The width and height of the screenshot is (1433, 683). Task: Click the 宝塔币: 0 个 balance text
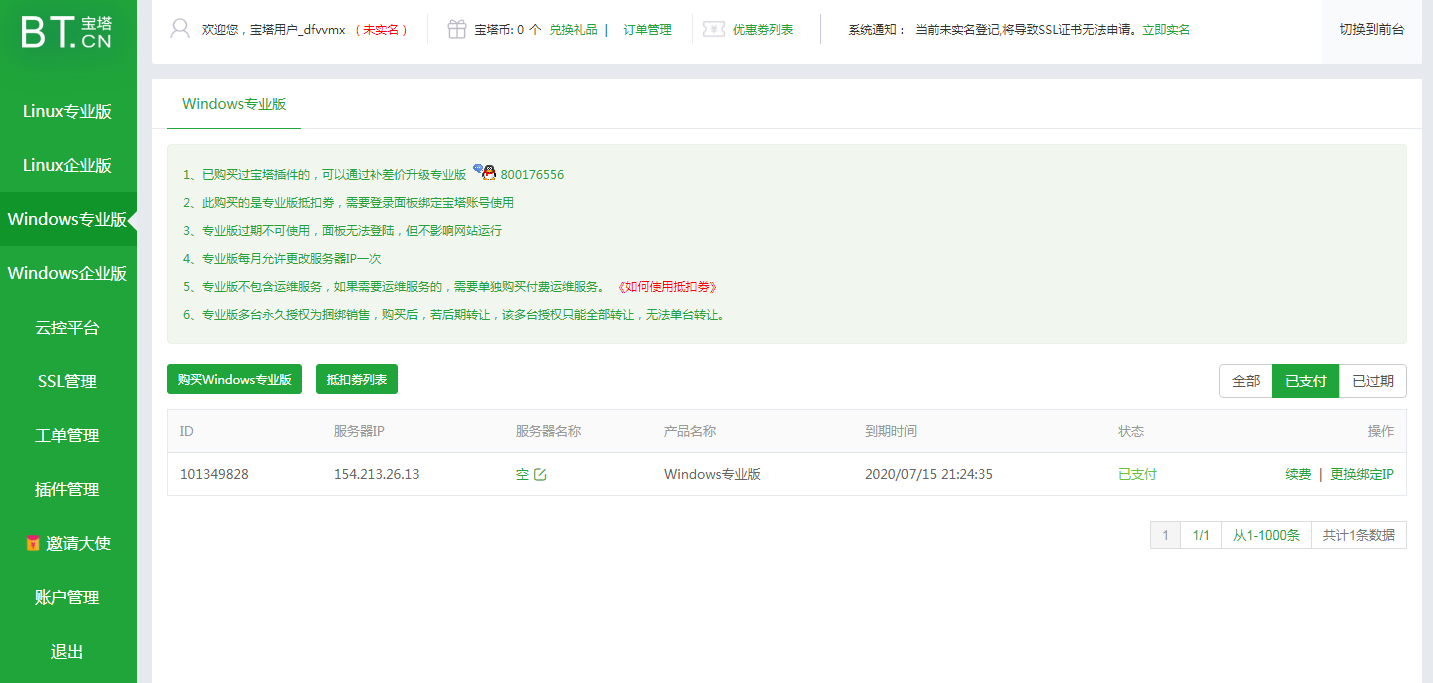pyautogui.click(x=508, y=30)
